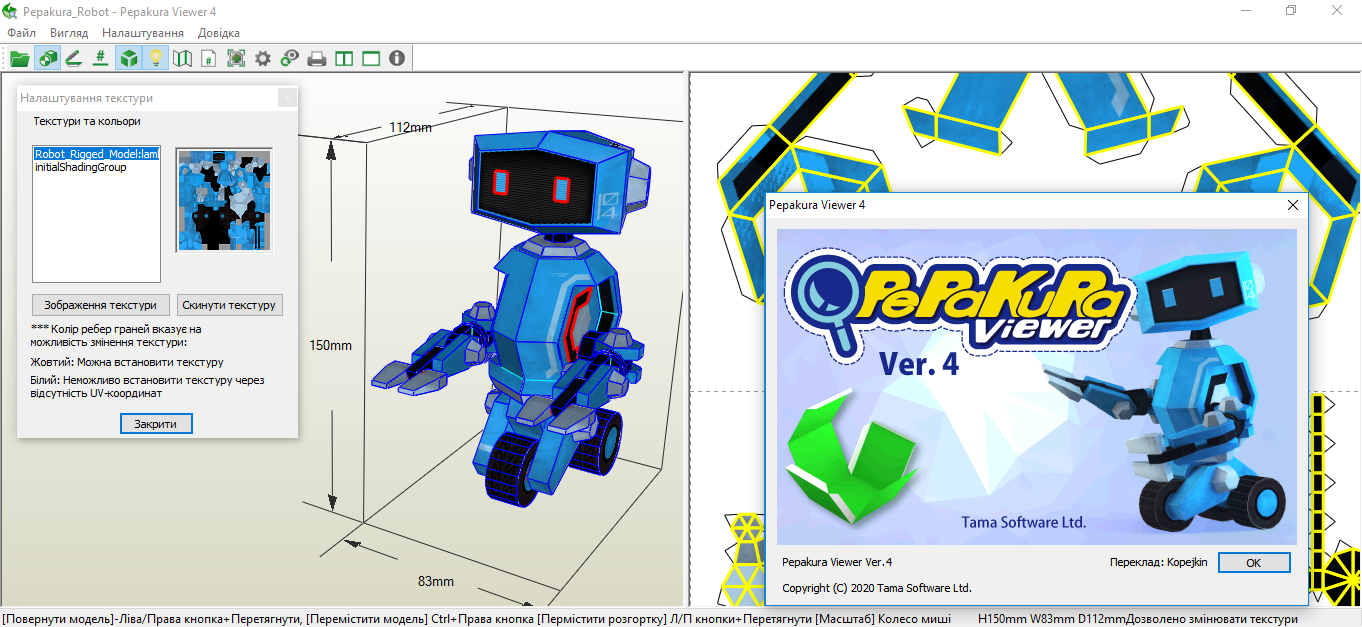Viewport: 1362px width, 627px height.
Task: Toggle the yellow light bulb lighting icon
Action: click(x=155, y=59)
